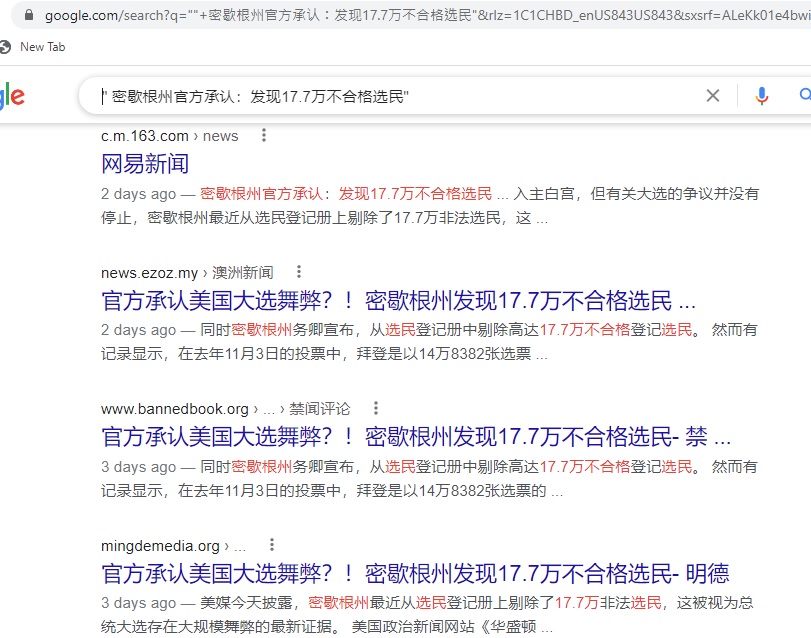Open options menu for c.m.163.com result
Image resolution: width=811 pixels, height=638 pixels.
(x=264, y=135)
